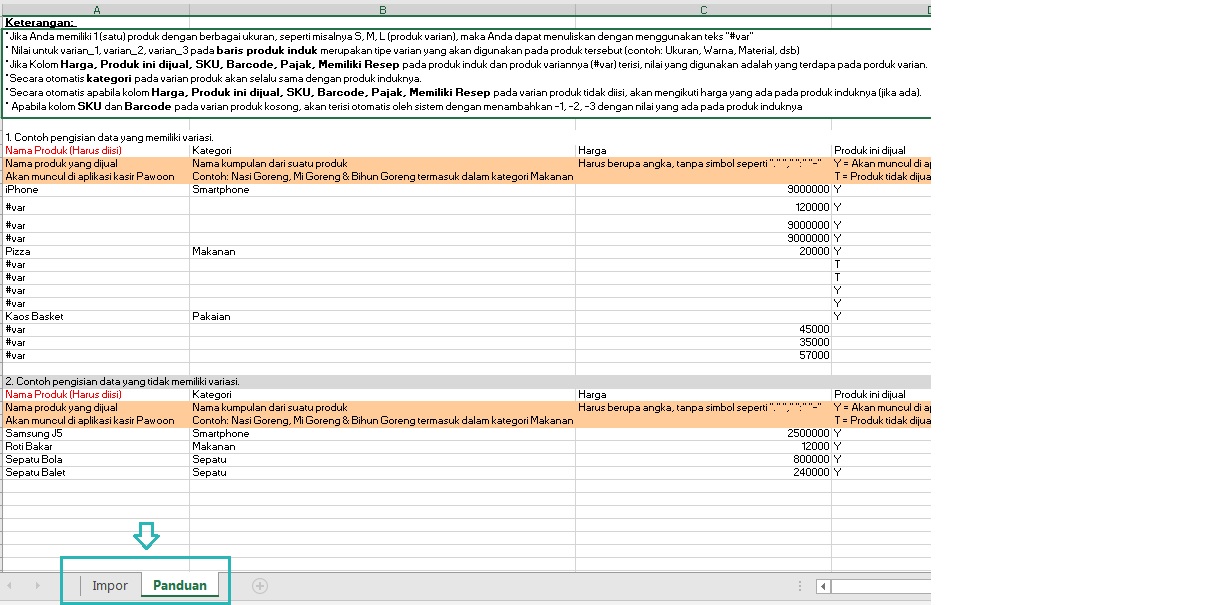The image size is (1231, 605).
Task: Click the 12000 price cell
Action: coord(704,447)
